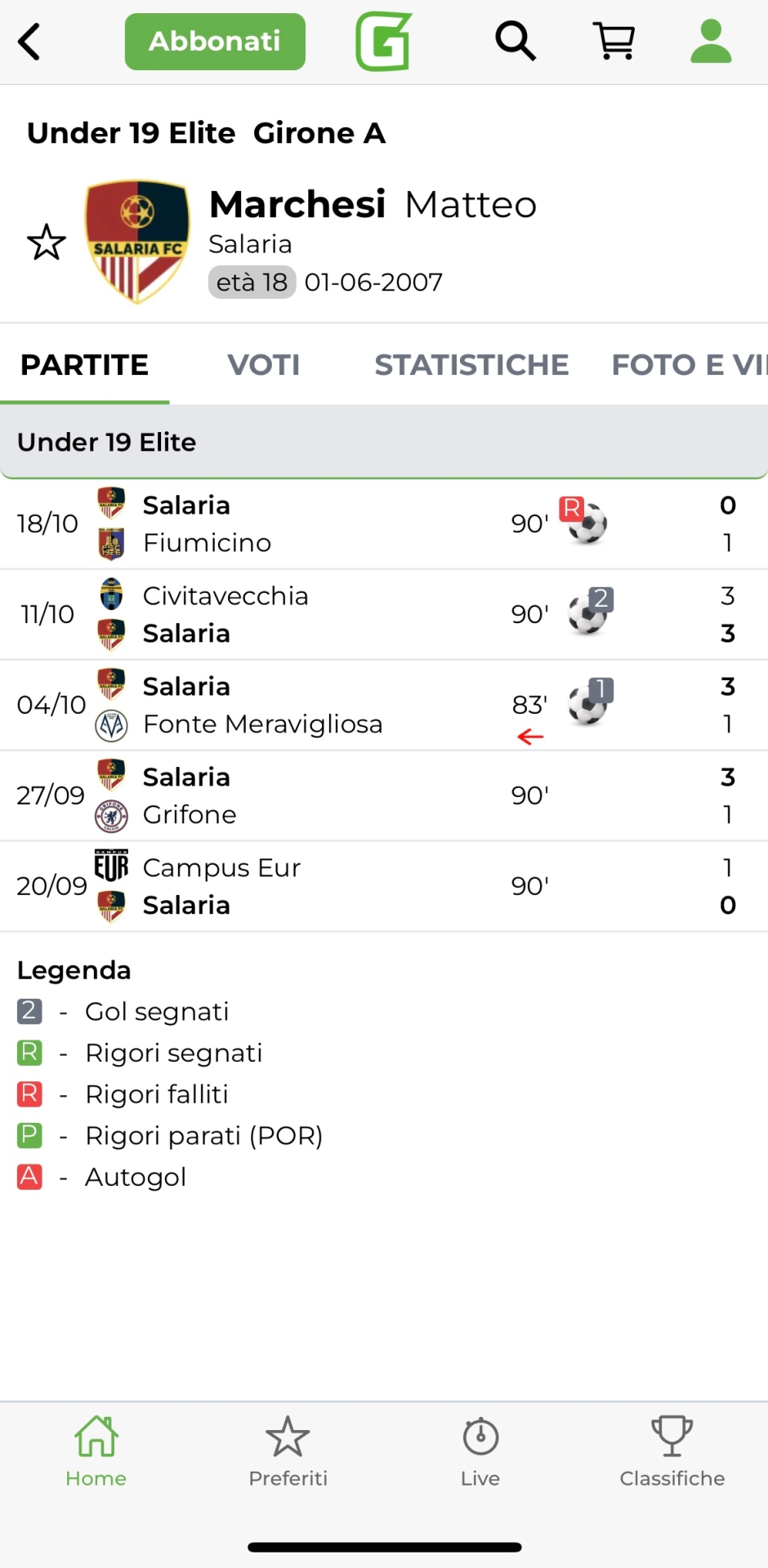Open the search magnifier icon

tap(515, 41)
